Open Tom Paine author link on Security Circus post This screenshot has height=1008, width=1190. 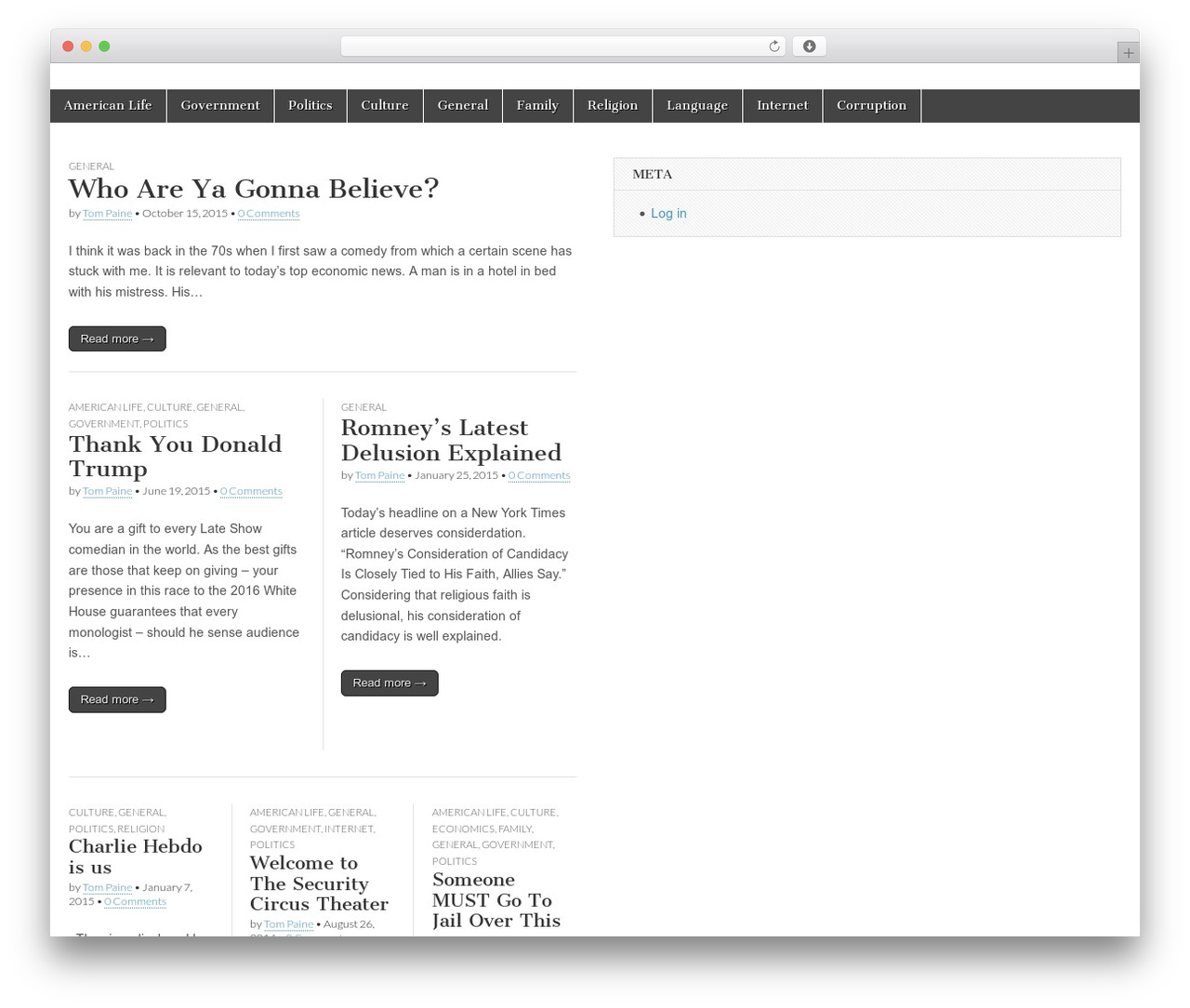tap(288, 924)
